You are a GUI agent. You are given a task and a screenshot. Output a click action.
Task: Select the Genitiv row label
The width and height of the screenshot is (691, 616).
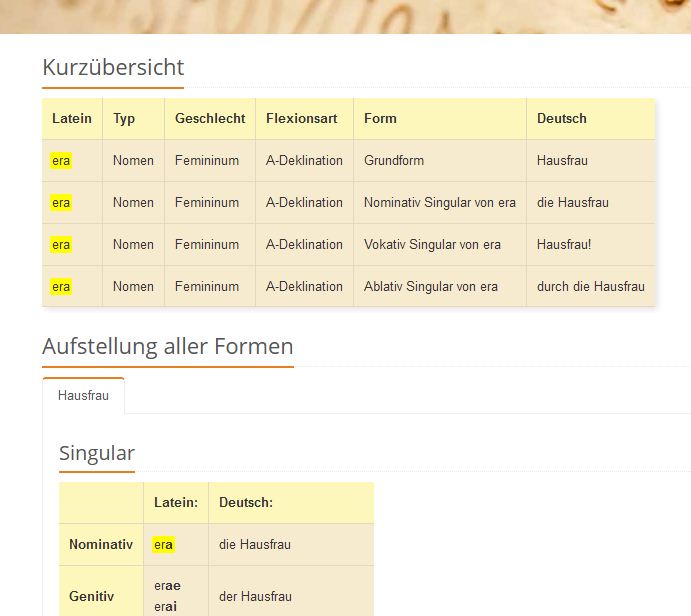(x=91, y=596)
